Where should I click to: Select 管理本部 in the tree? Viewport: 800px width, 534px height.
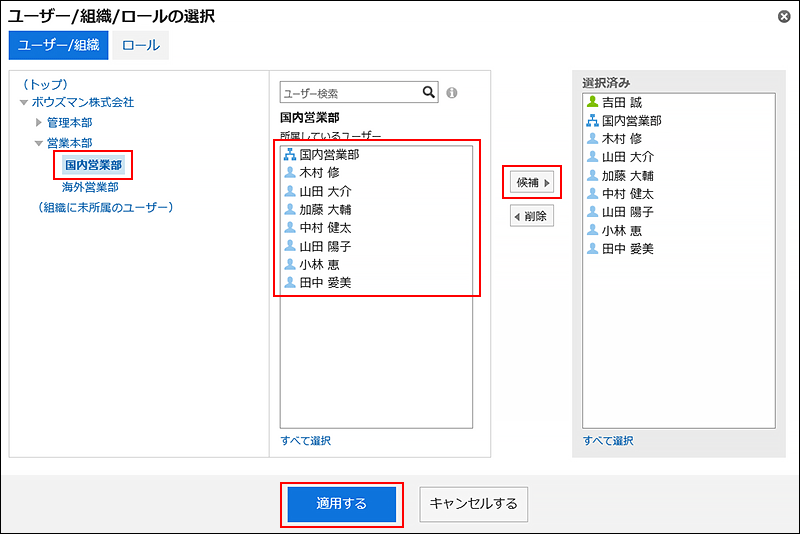(x=70, y=122)
